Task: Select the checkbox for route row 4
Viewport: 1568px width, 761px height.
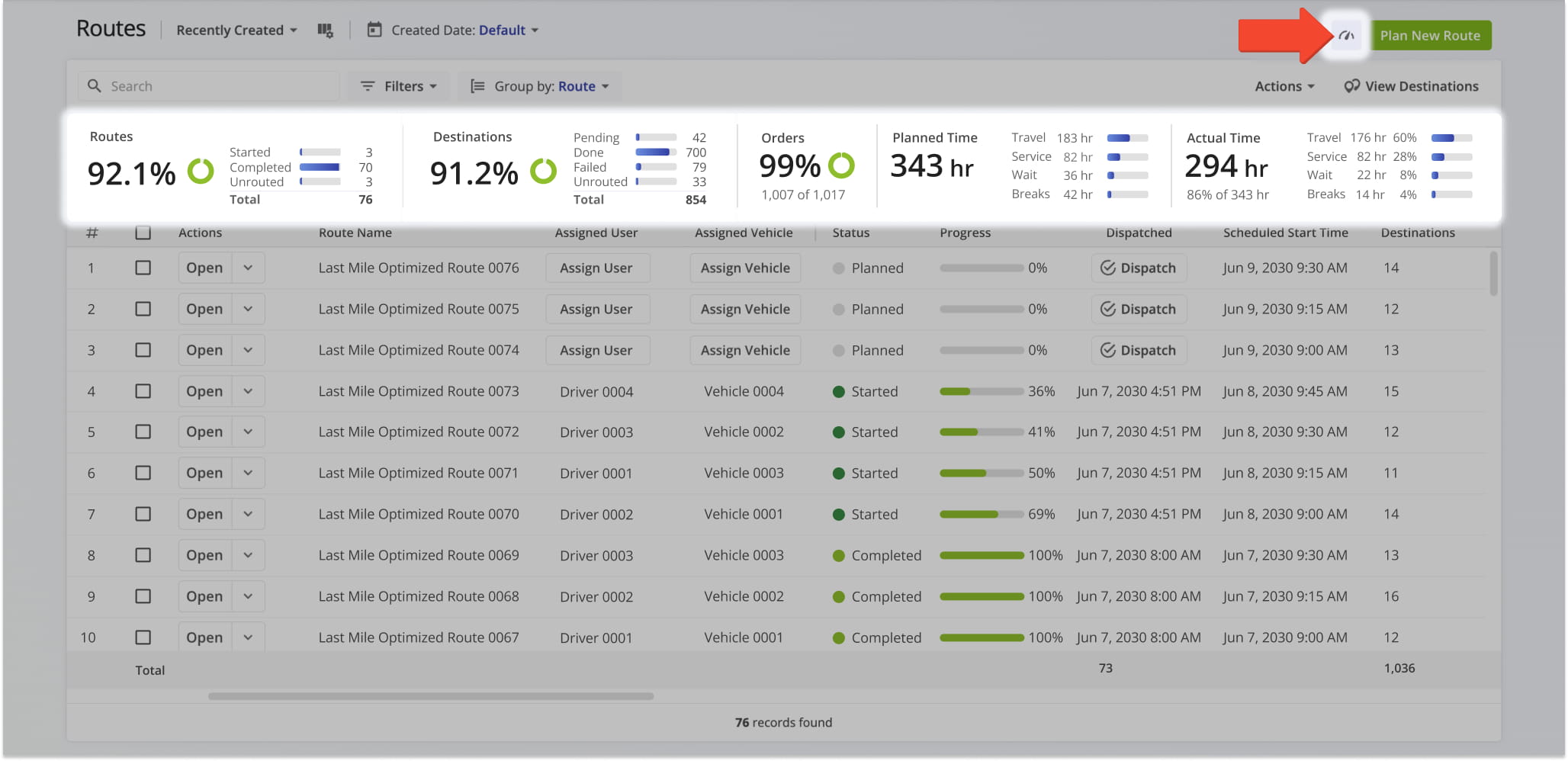Action: [x=143, y=391]
